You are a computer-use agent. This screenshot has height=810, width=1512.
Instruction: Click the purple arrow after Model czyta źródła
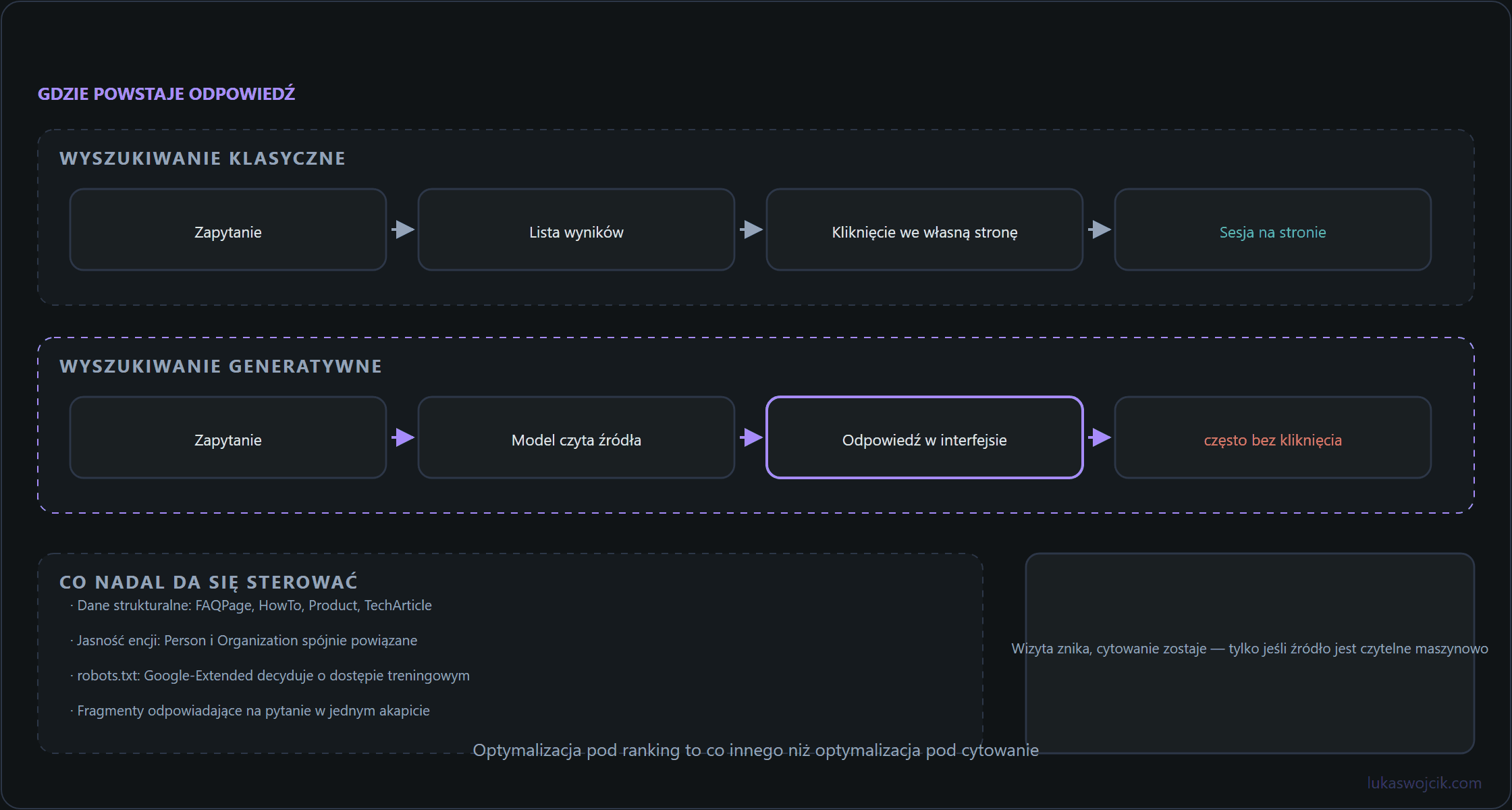click(751, 437)
